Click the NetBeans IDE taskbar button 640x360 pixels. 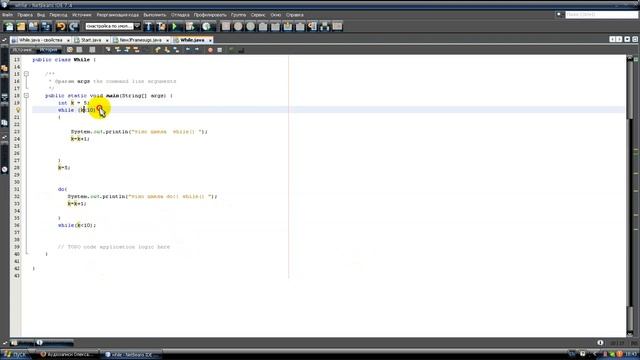131,354
